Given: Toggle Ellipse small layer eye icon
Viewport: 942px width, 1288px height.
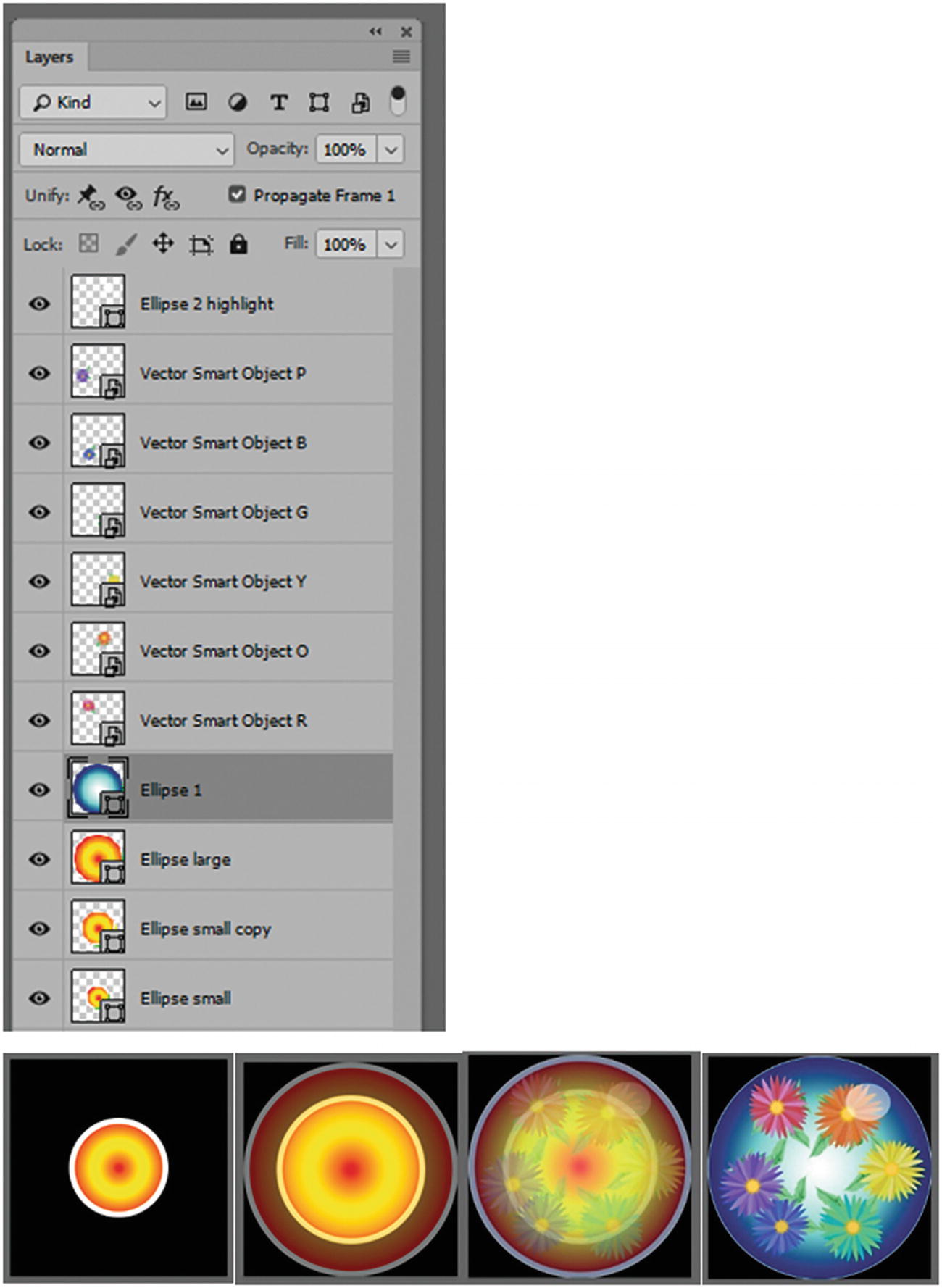Looking at the screenshot, I should (39, 998).
